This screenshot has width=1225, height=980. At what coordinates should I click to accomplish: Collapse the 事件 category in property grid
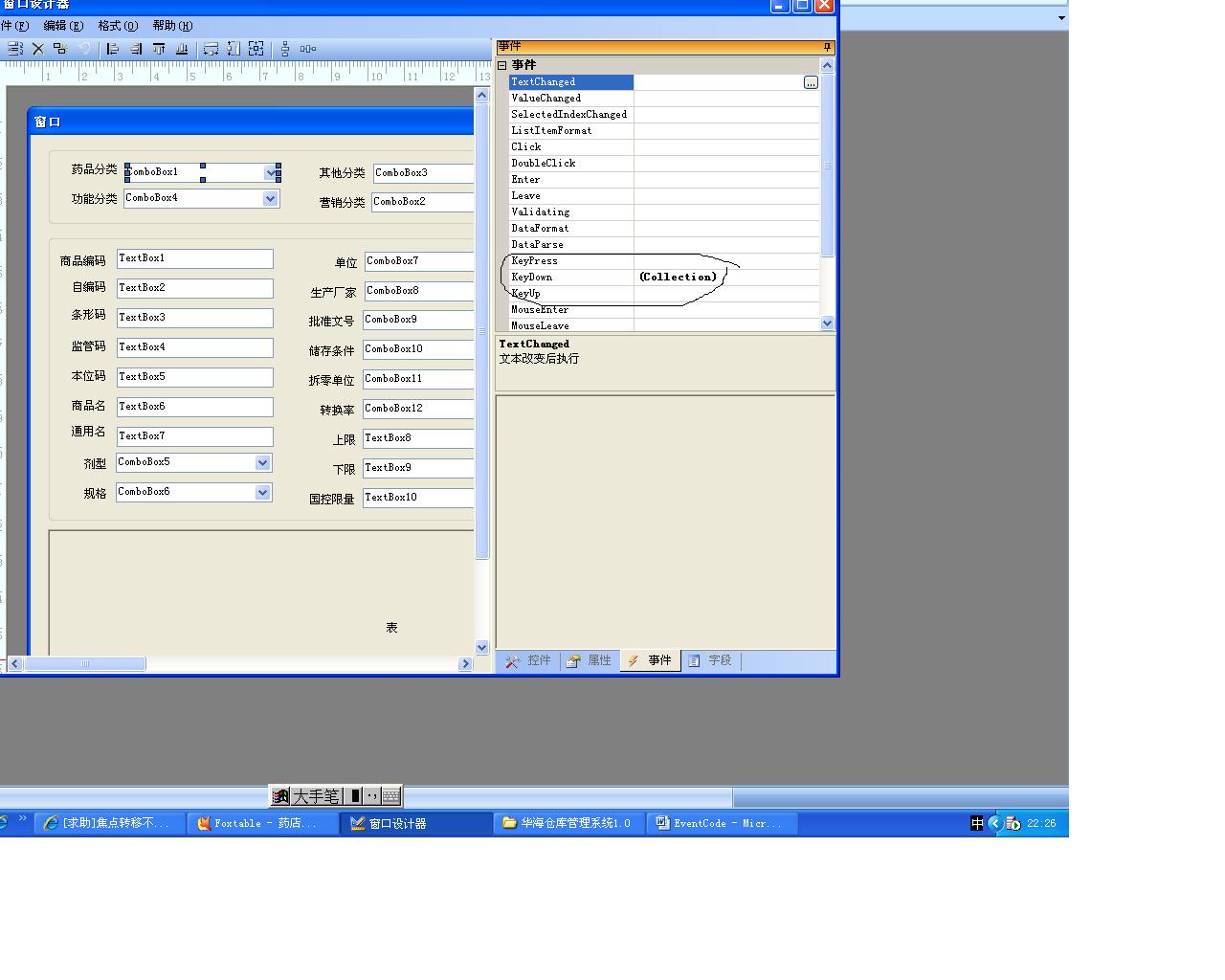click(x=501, y=65)
